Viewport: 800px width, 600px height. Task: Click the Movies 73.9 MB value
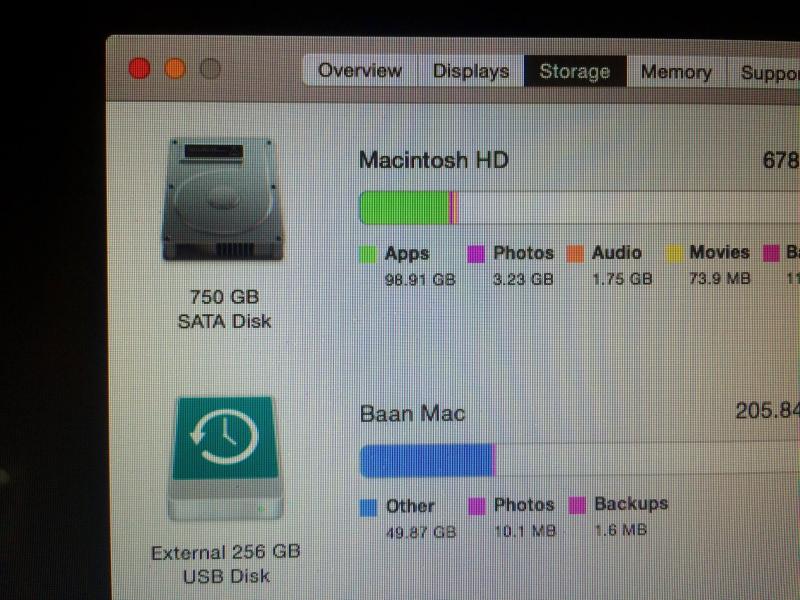(x=720, y=278)
